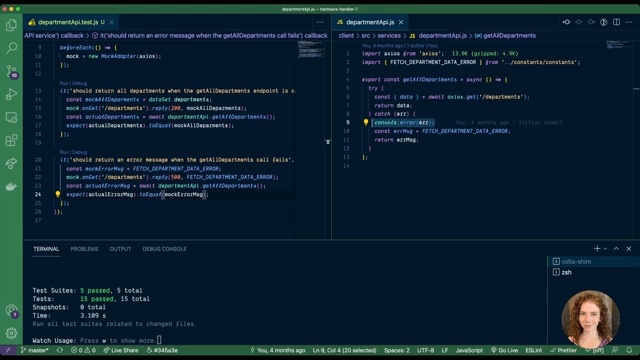Open errors and warnings count in status bar

[x=83, y=350]
